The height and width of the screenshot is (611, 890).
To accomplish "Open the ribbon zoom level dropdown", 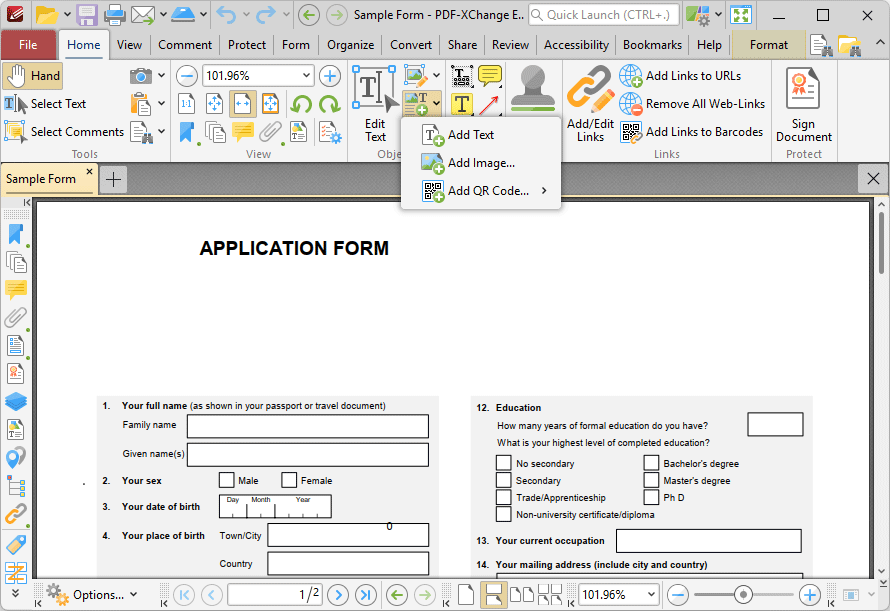I will (306, 76).
